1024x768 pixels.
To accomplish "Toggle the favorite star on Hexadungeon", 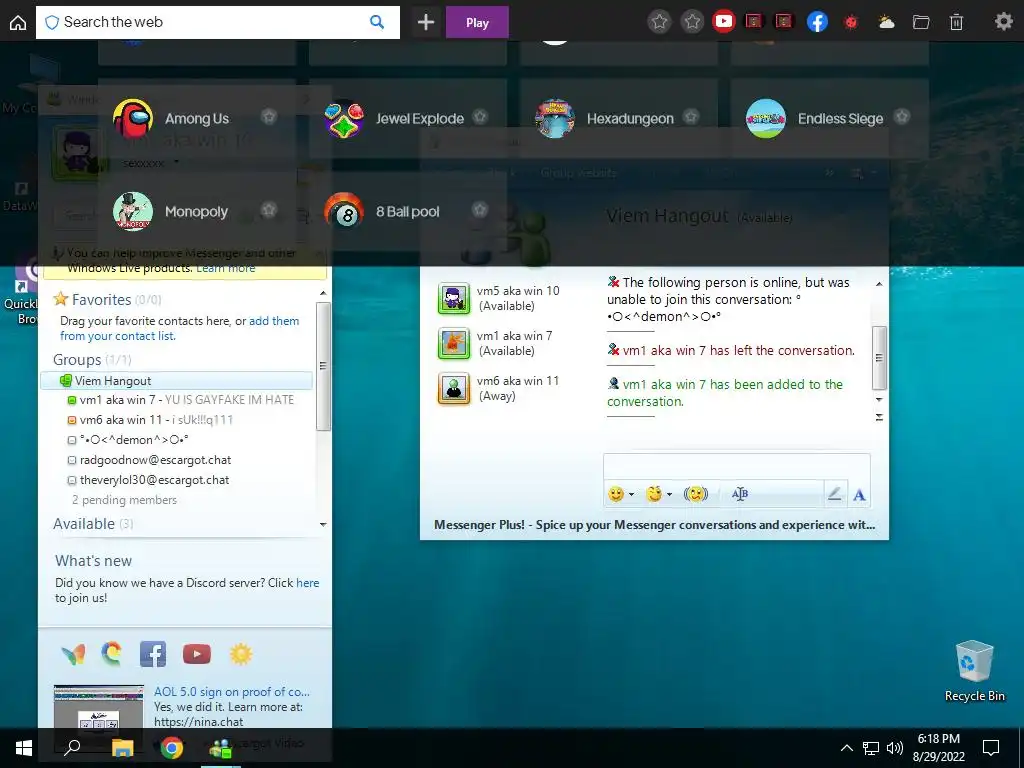I will coord(690,117).
